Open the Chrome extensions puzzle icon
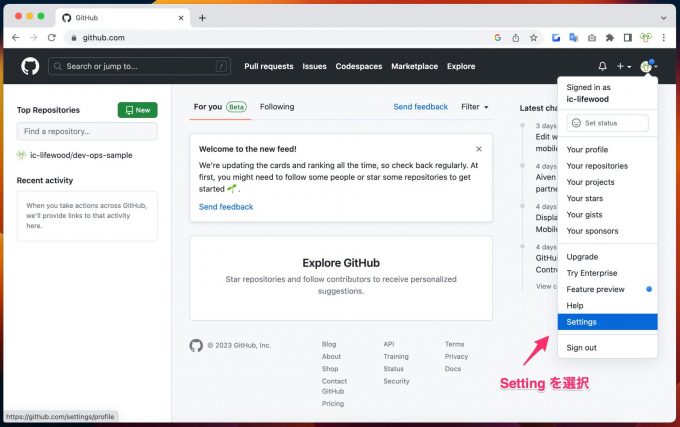The height and width of the screenshot is (427, 680). pos(609,37)
